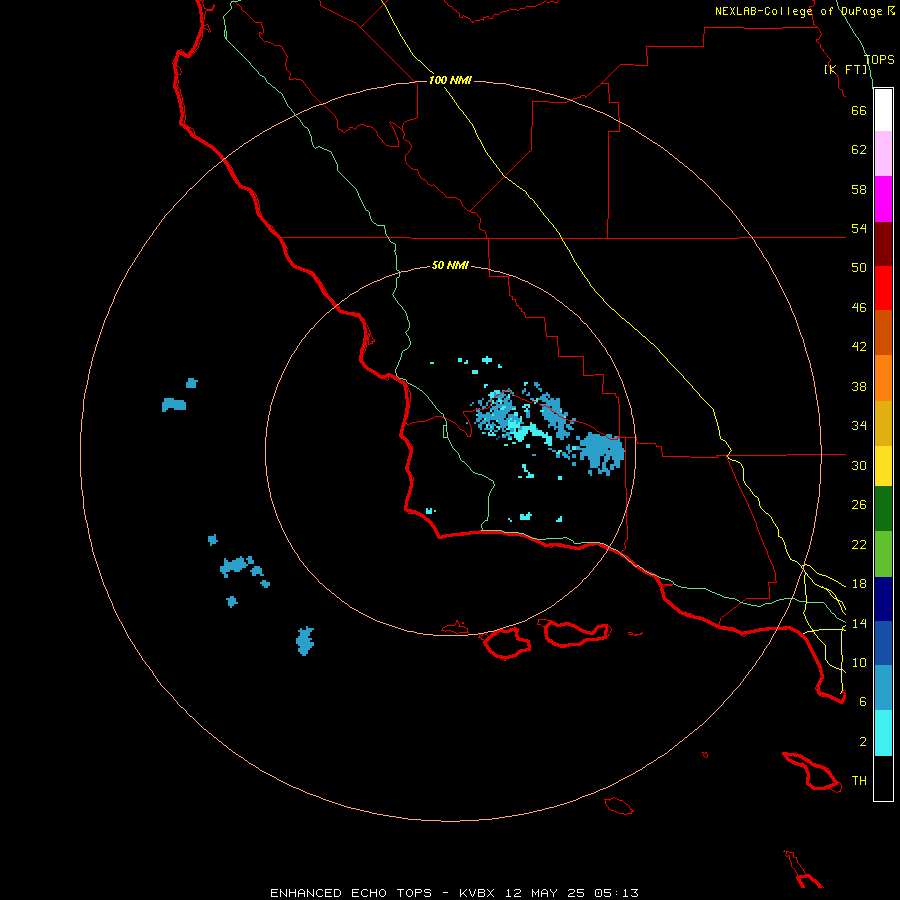Viewport: 900px width, 900px height.
Task: Select the light green legend swatch
Action: tap(883, 554)
